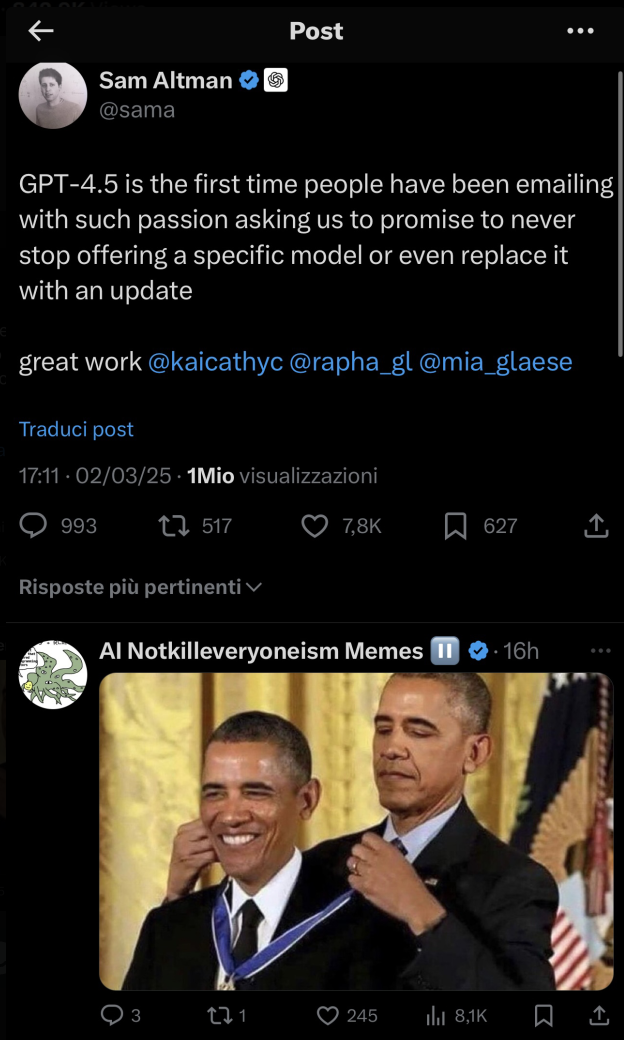
Task: Tap the back arrow icon
Action: click(x=41, y=31)
